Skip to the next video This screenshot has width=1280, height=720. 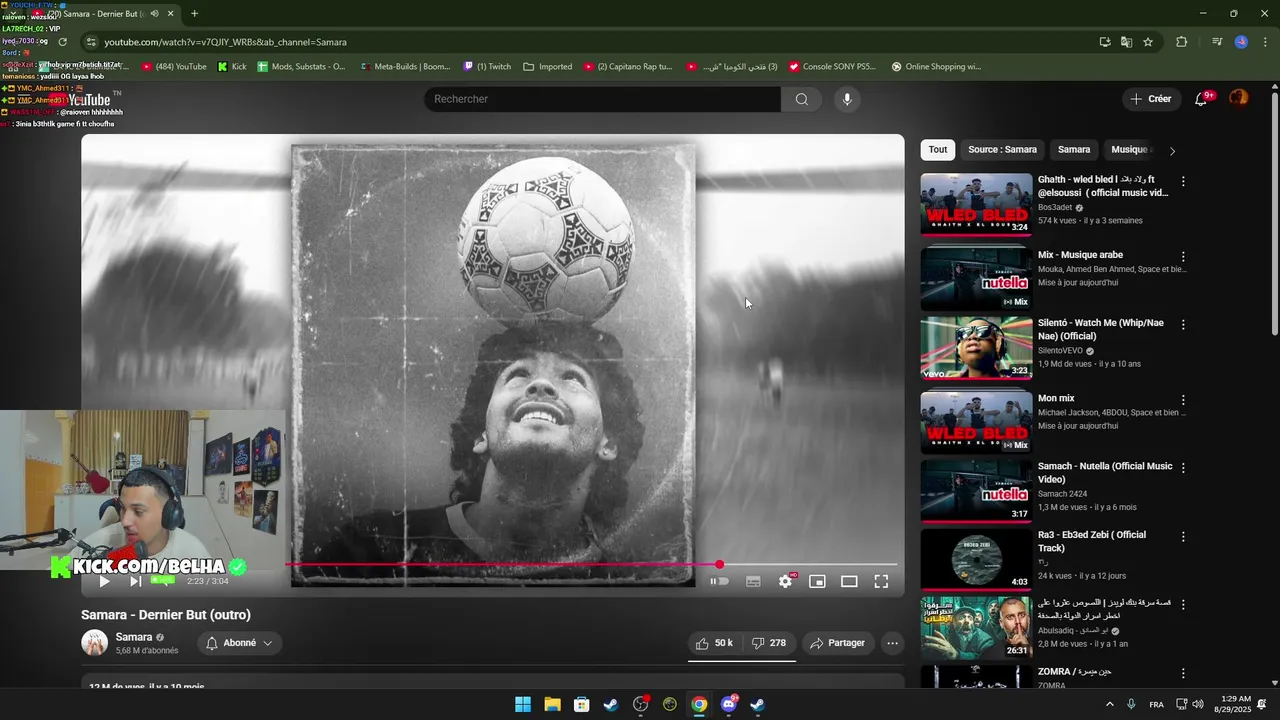(x=136, y=581)
